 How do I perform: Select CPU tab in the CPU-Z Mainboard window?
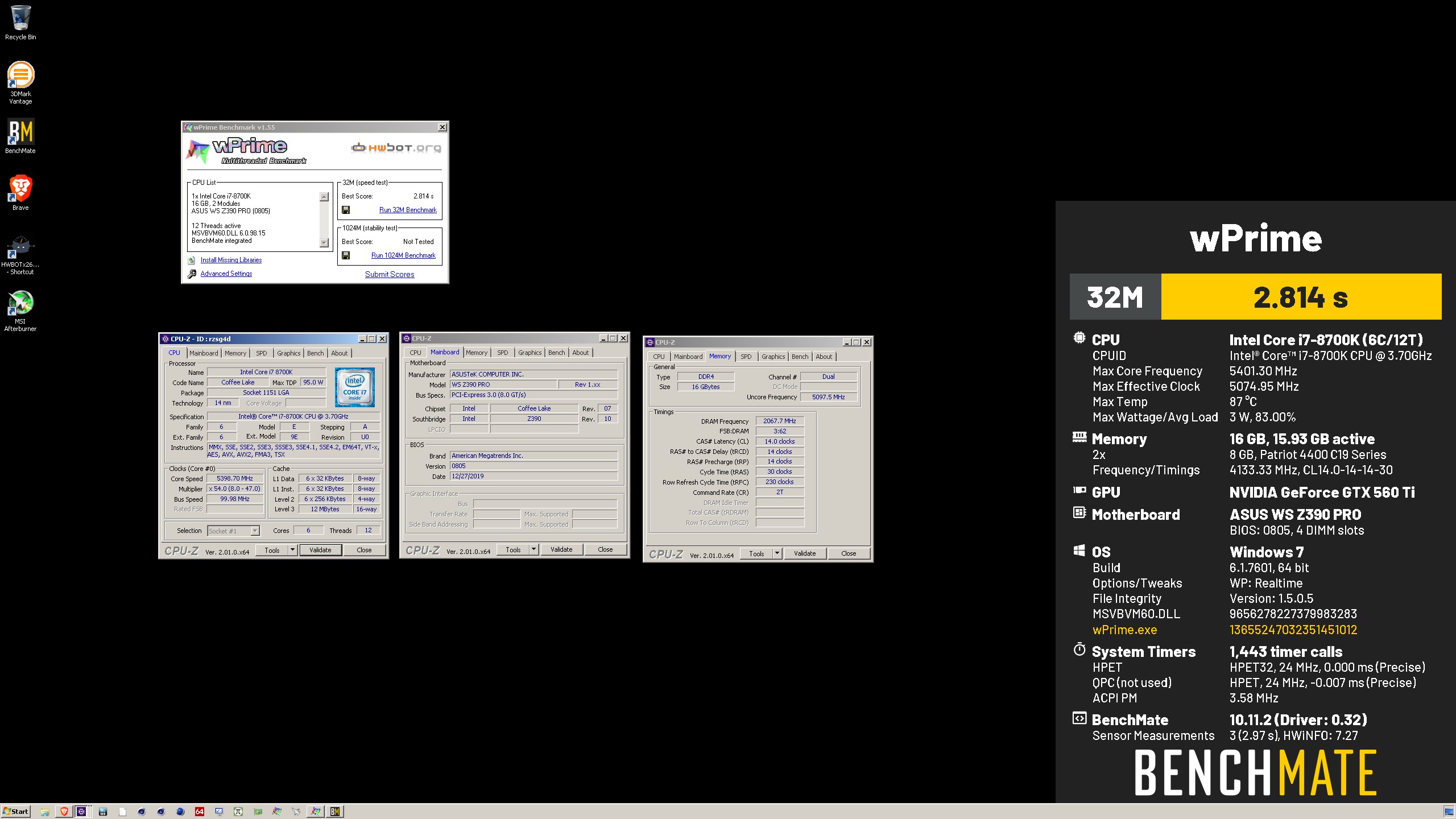tap(416, 353)
